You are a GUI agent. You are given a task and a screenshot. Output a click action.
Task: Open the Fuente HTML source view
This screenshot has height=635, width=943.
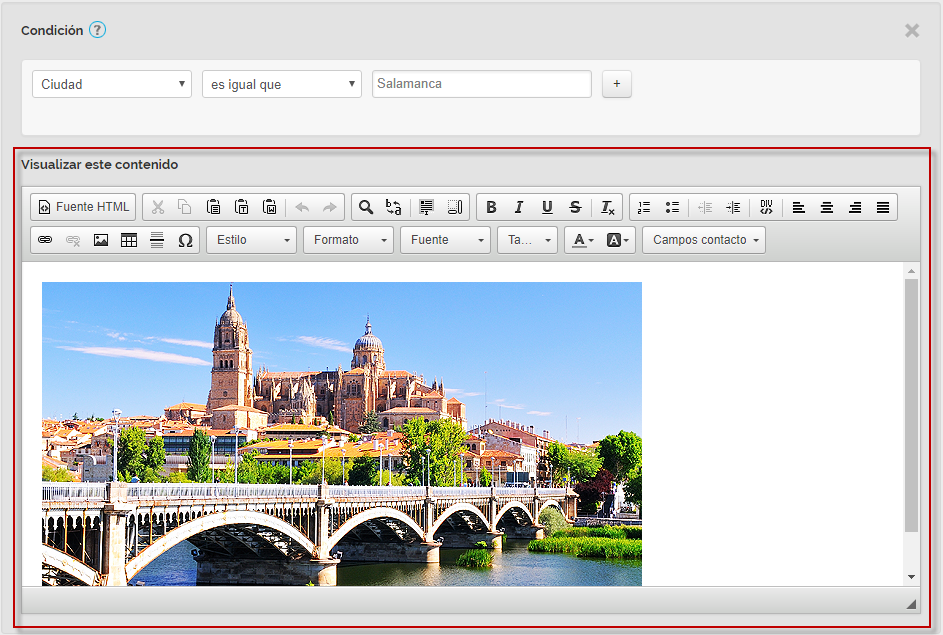(x=83, y=207)
